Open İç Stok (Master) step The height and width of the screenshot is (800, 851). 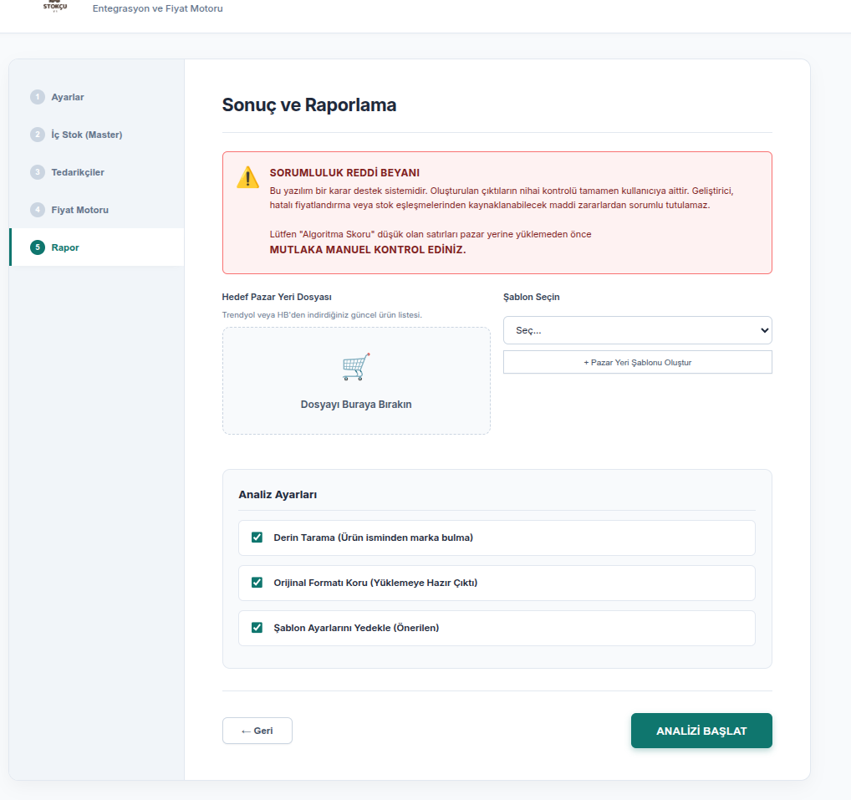point(86,135)
